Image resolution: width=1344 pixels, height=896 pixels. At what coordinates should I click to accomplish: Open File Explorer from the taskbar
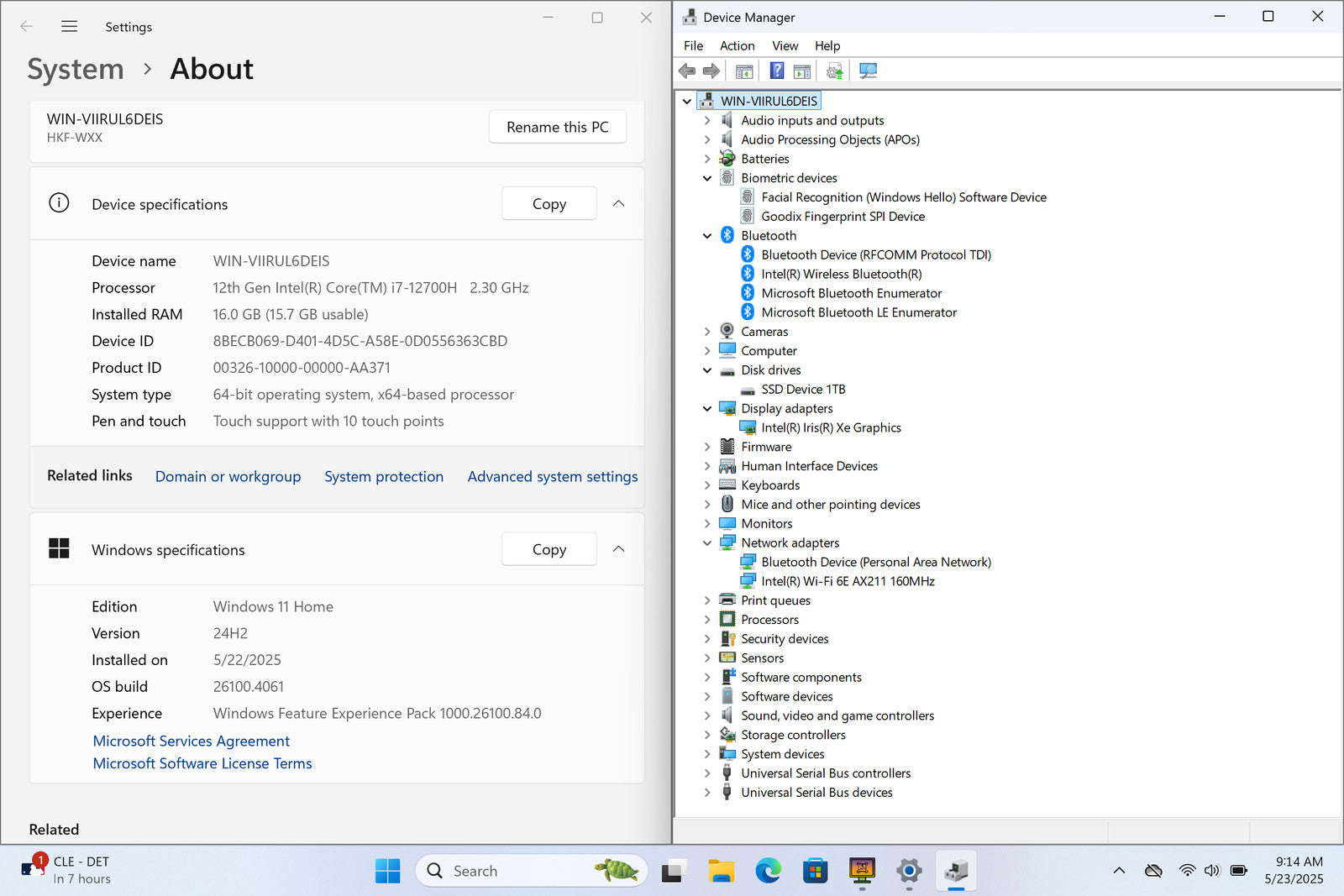point(721,871)
